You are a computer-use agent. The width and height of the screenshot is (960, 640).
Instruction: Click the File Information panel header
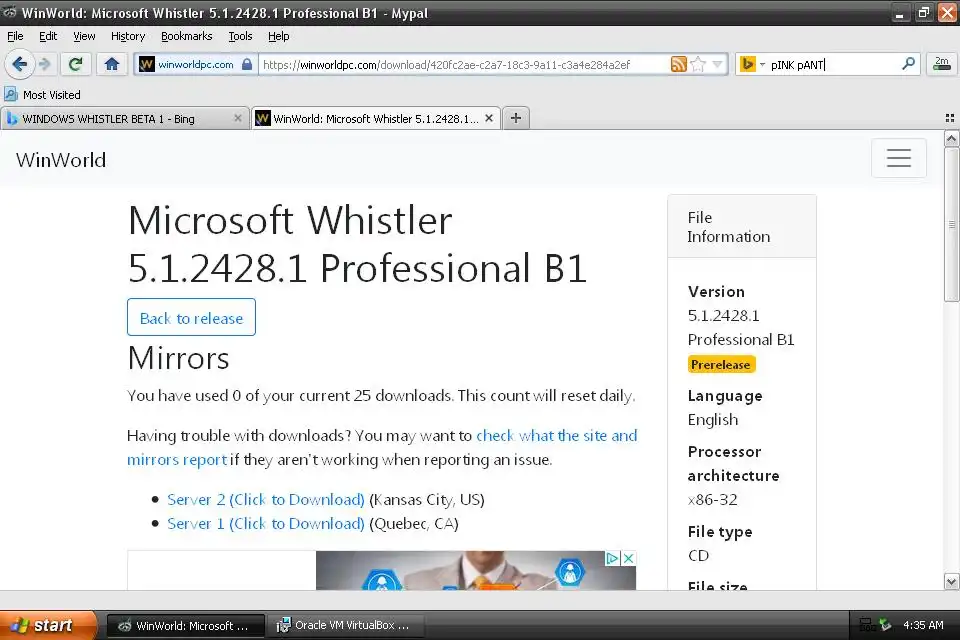pyautogui.click(x=742, y=227)
